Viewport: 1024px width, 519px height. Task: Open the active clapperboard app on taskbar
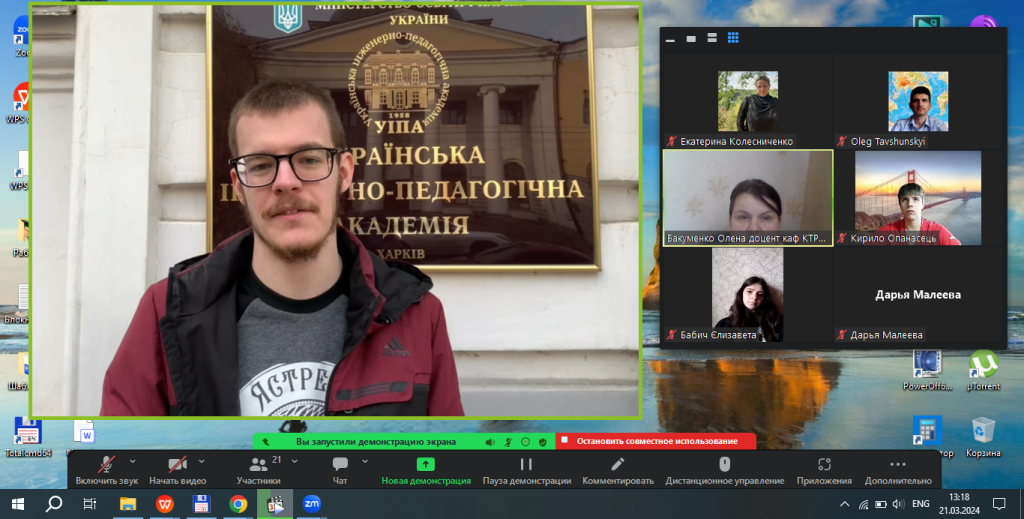pos(275,504)
